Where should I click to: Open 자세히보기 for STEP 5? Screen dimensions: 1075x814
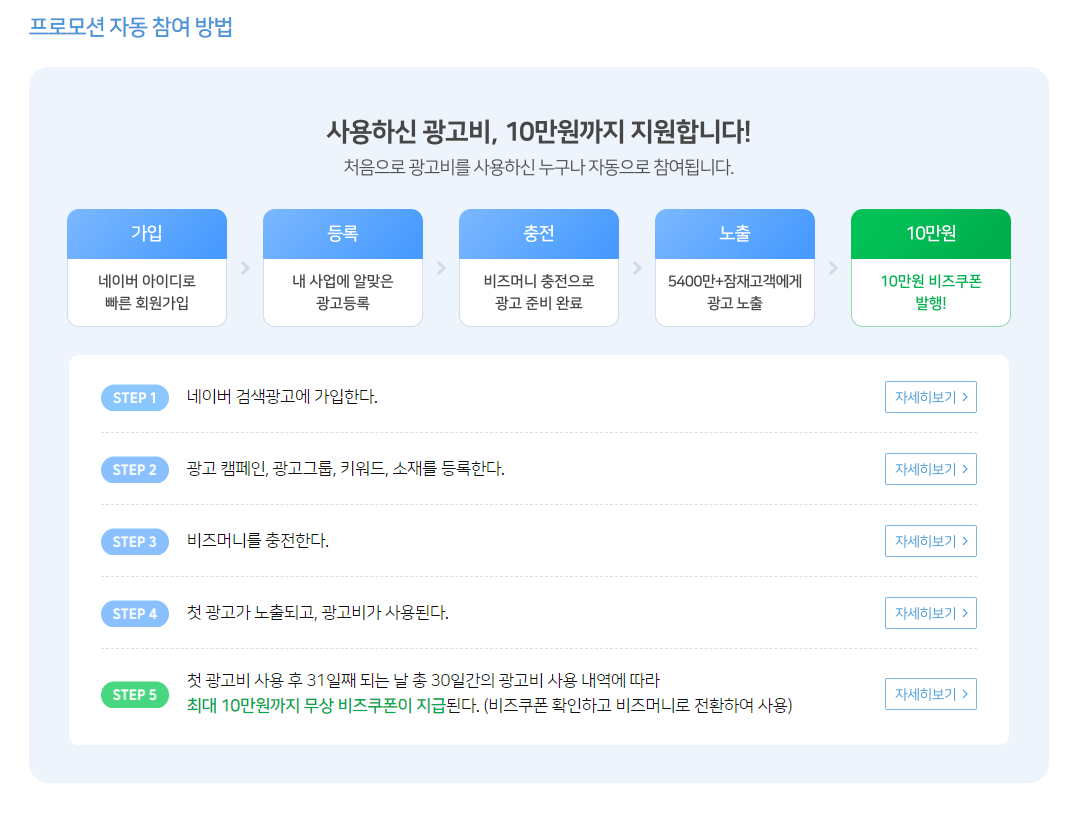[x=930, y=694]
